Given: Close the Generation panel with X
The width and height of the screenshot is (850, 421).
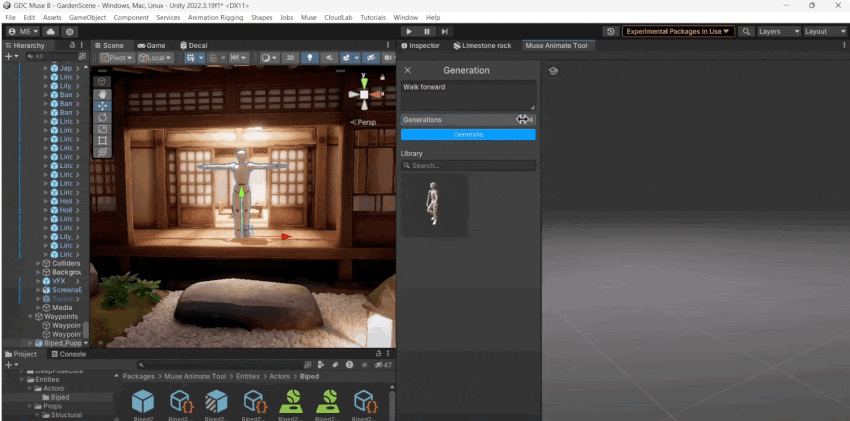Looking at the screenshot, I should pyautogui.click(x=408, y=70).
